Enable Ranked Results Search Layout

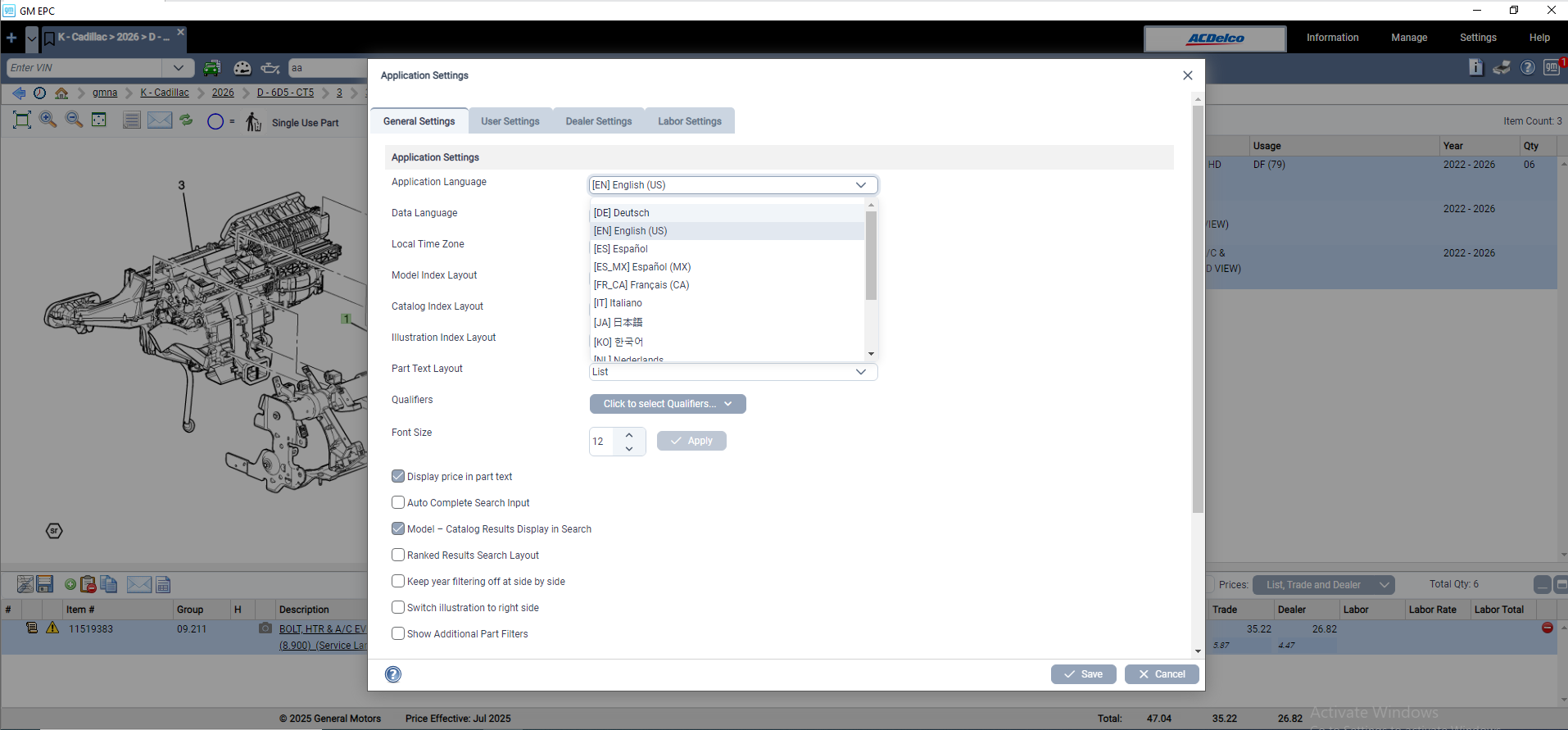pyautogui.click(x=398, y=555)
